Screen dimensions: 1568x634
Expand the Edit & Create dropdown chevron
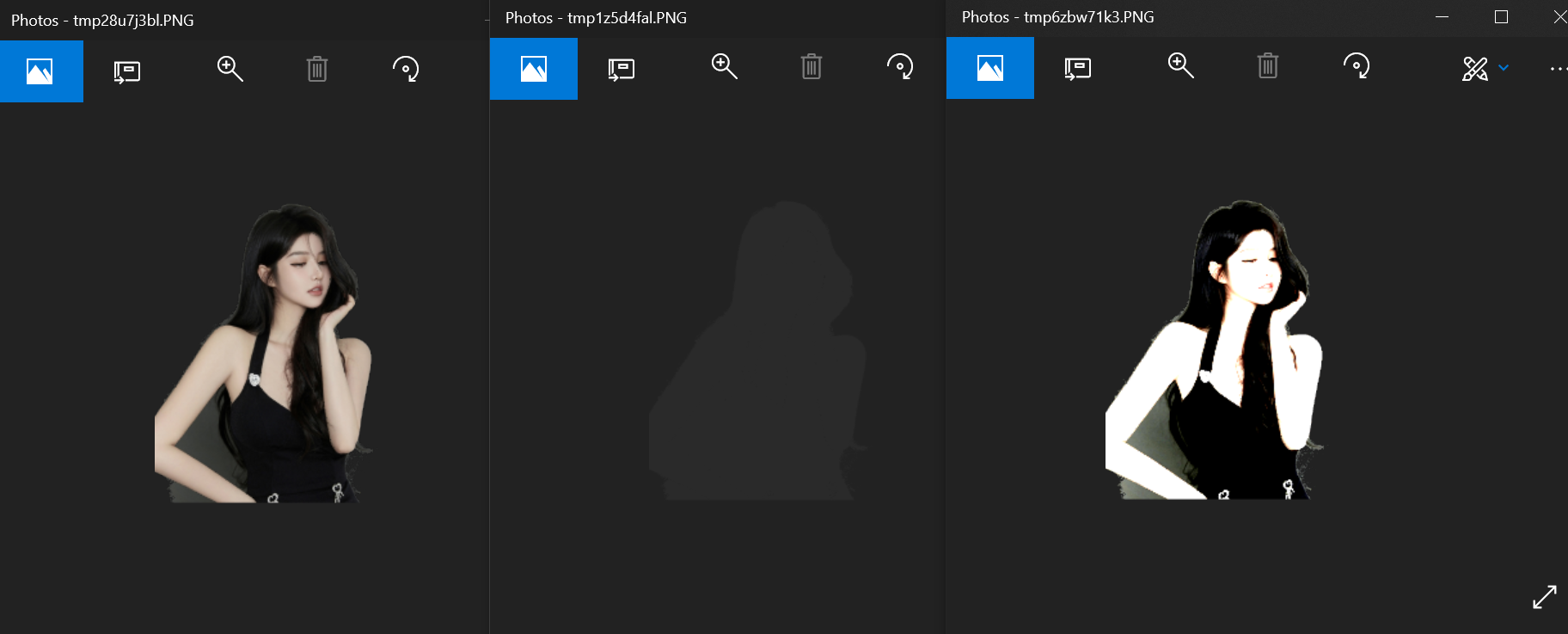[x=1504, y=68]
